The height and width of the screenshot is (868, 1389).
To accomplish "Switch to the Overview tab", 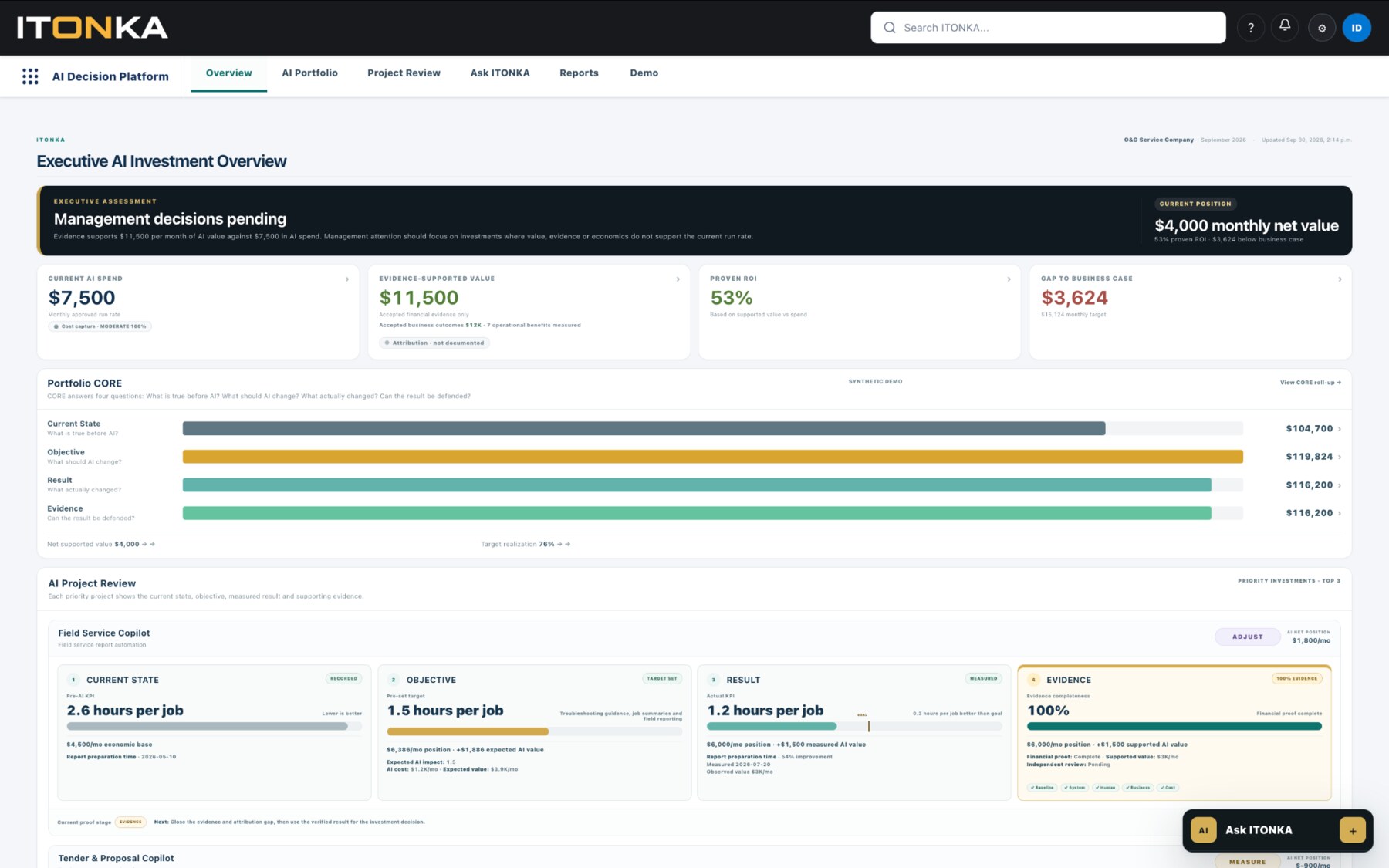I will 228,73.
